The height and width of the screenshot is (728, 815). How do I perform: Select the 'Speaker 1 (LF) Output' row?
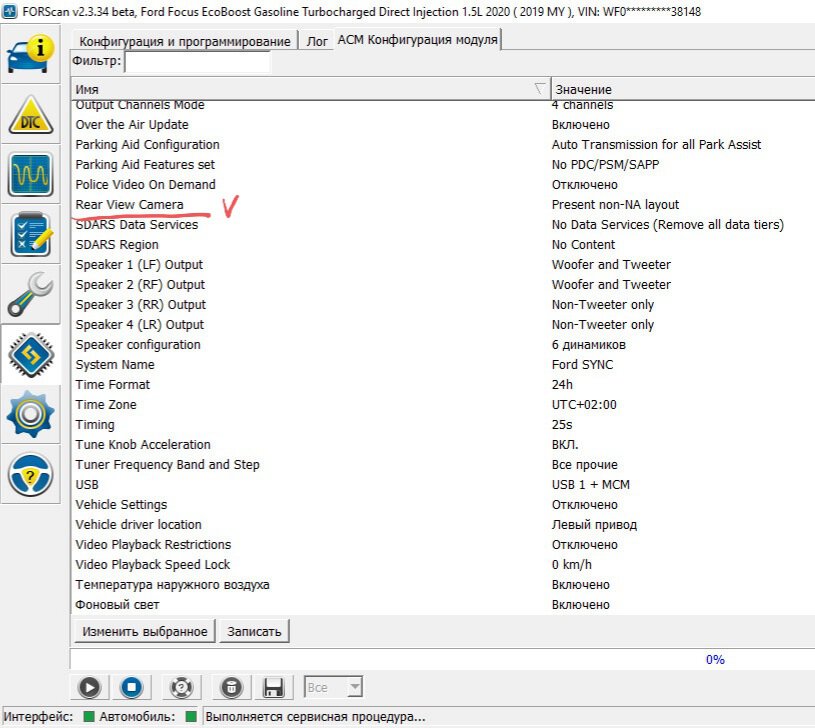[443, 264]
